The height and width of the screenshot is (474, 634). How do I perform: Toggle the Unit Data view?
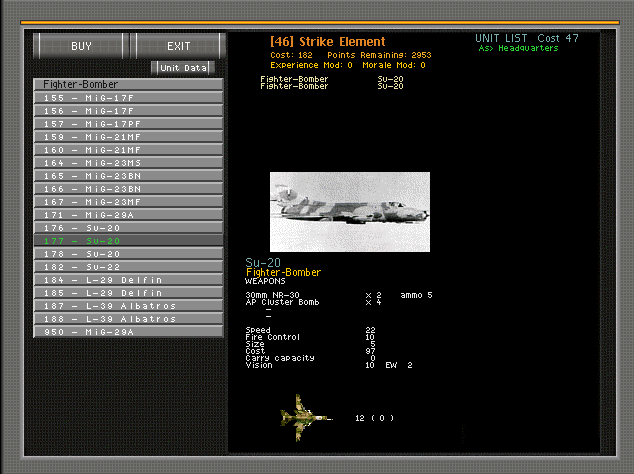point(183,67)
